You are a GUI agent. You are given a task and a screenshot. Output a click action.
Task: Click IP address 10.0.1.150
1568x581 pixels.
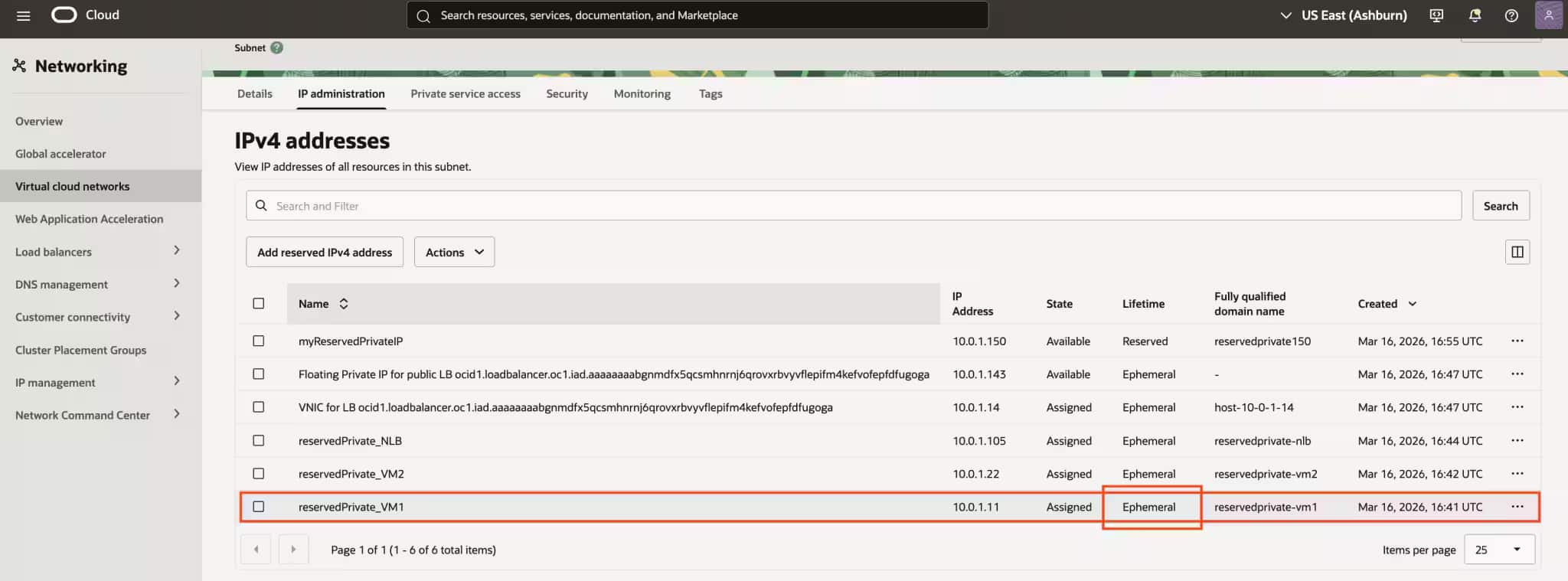pyautogui.click(x=979, y=341)
